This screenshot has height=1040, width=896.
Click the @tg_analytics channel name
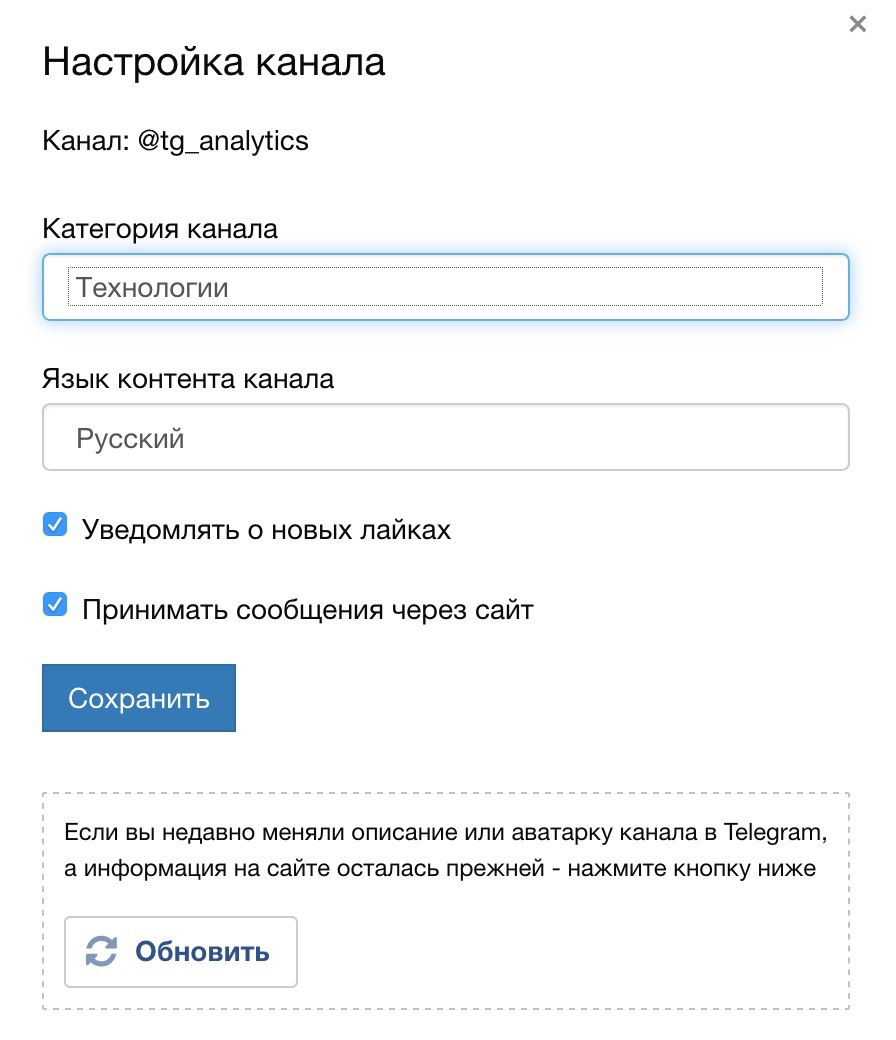pyautogui.click(x=223, y=141)
